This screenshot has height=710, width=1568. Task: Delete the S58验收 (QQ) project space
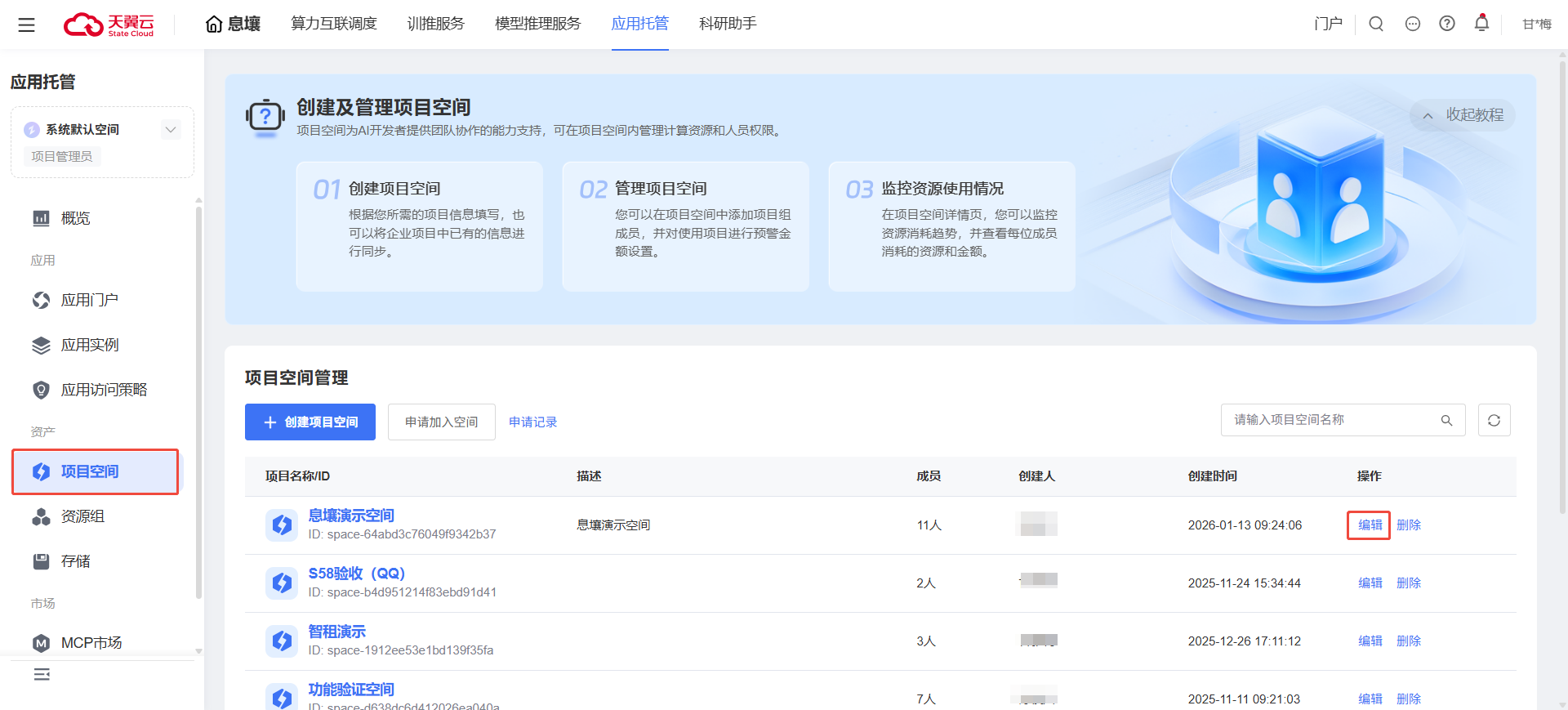[1409, 583]
